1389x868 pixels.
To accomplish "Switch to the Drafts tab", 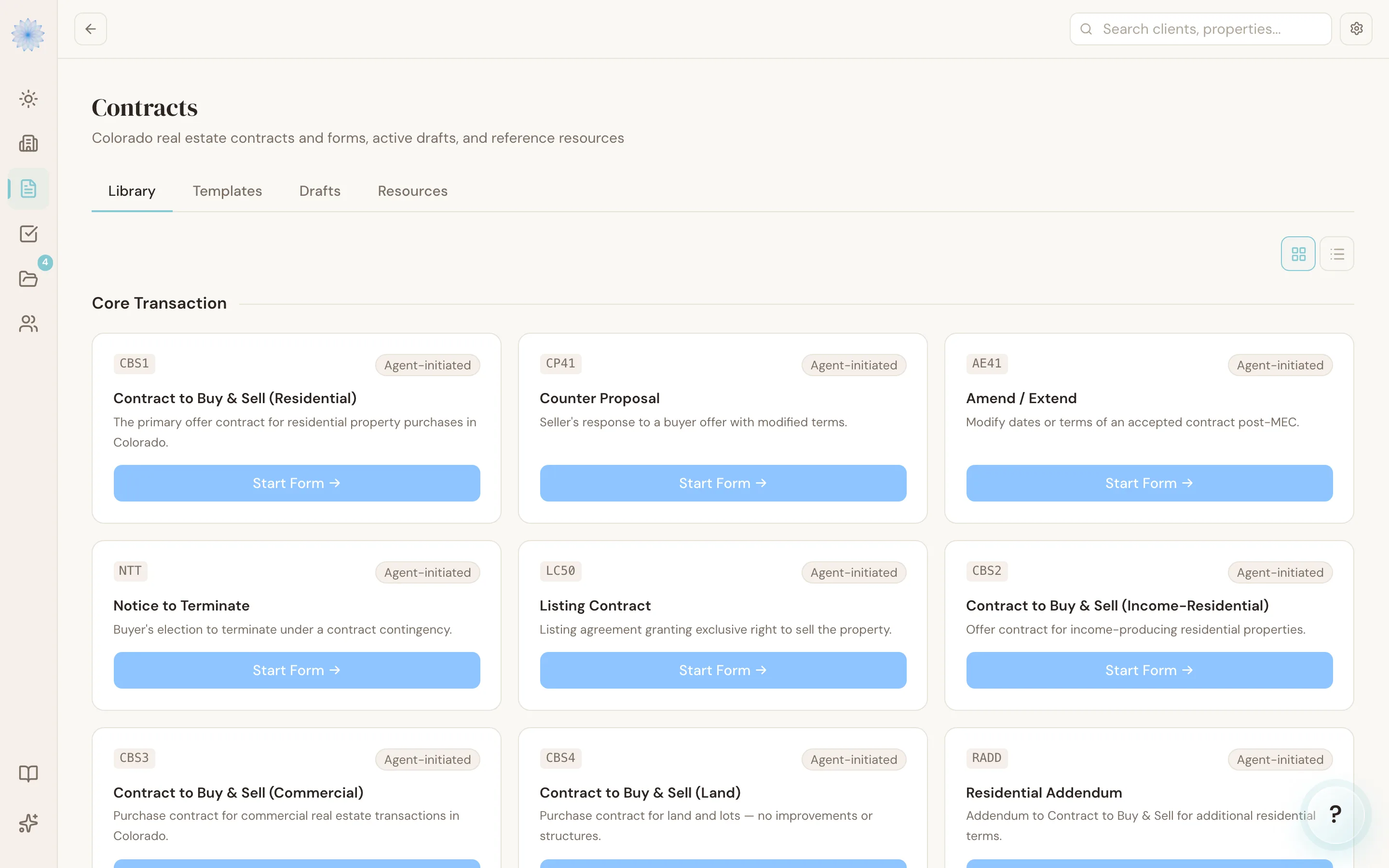I will pyautogui.click(x=320, y=191).
